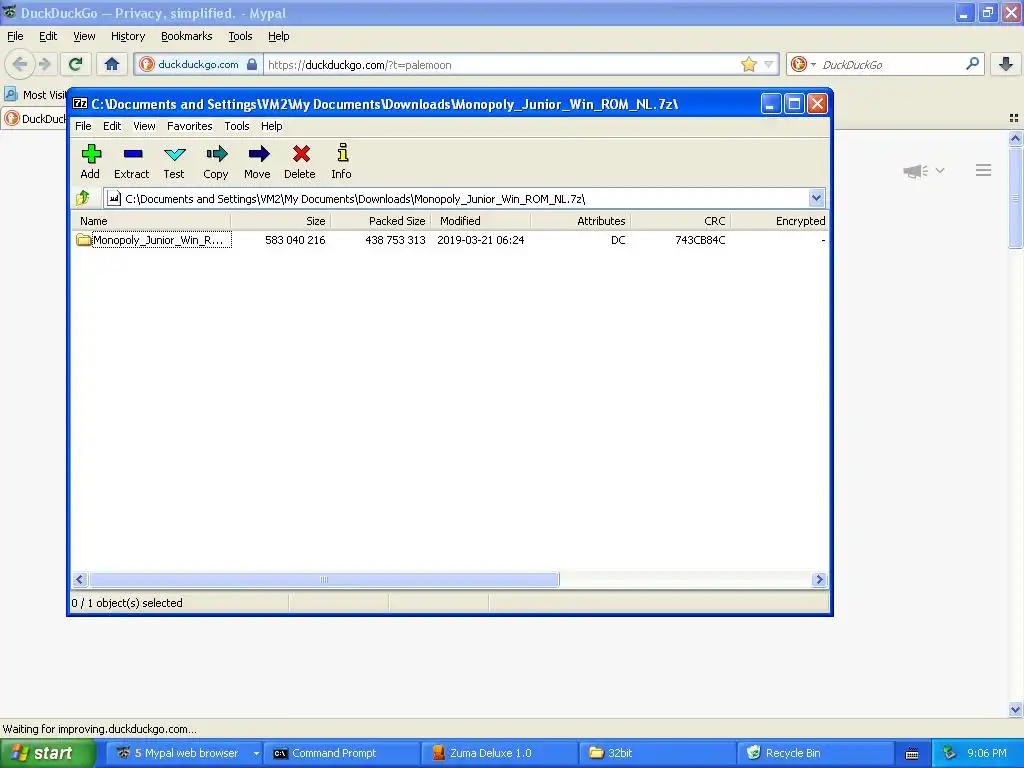Open the tab groups icon in Mypal
The width and height of the screenshot is (1024, 768).
coord(1014,118)
